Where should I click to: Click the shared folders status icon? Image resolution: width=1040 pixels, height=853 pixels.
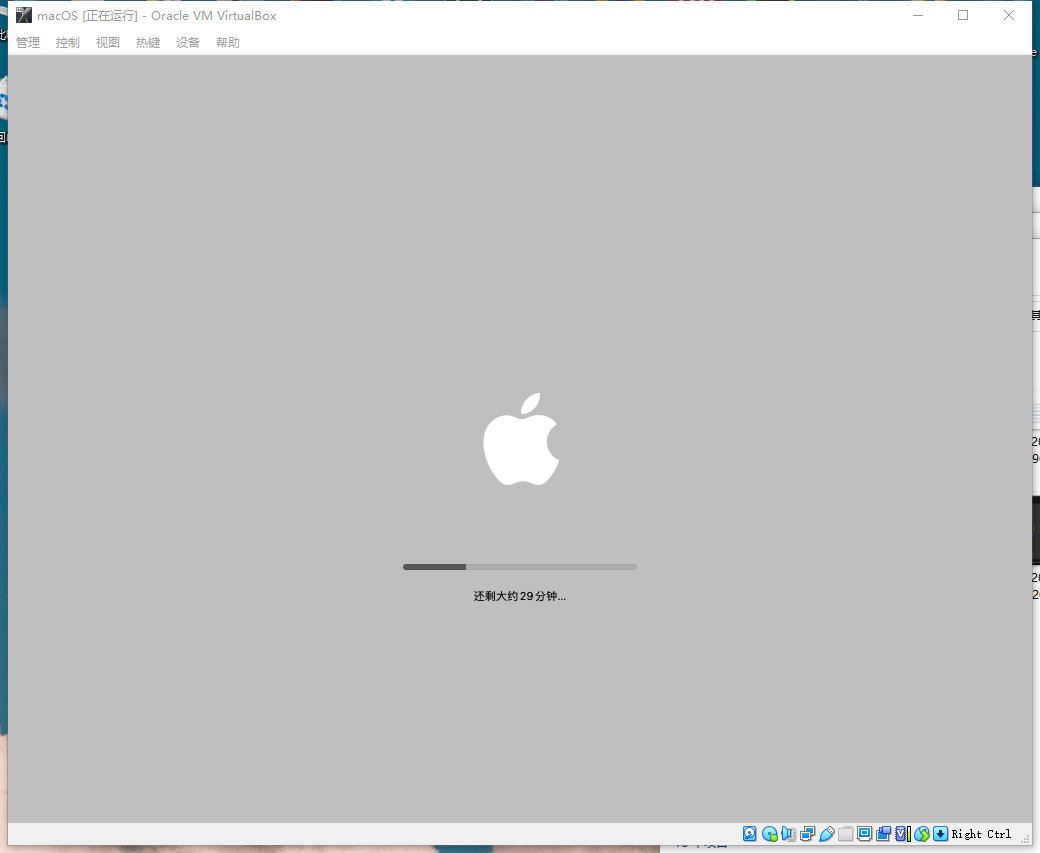coord(844,833)
